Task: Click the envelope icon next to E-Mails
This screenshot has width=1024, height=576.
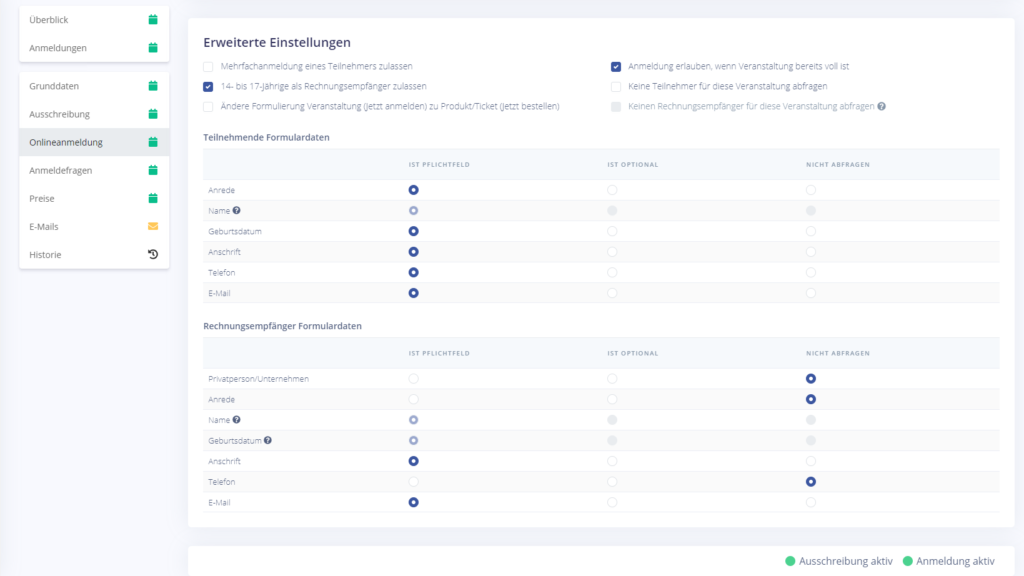Action: coord(153,227)
